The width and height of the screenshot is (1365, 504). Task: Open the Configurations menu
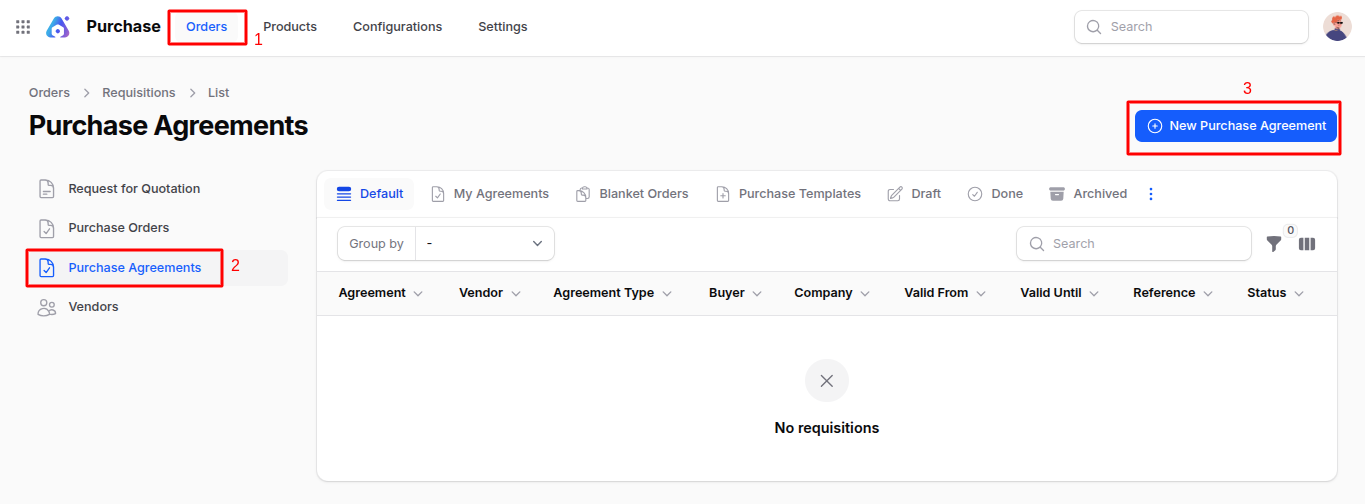397,27
